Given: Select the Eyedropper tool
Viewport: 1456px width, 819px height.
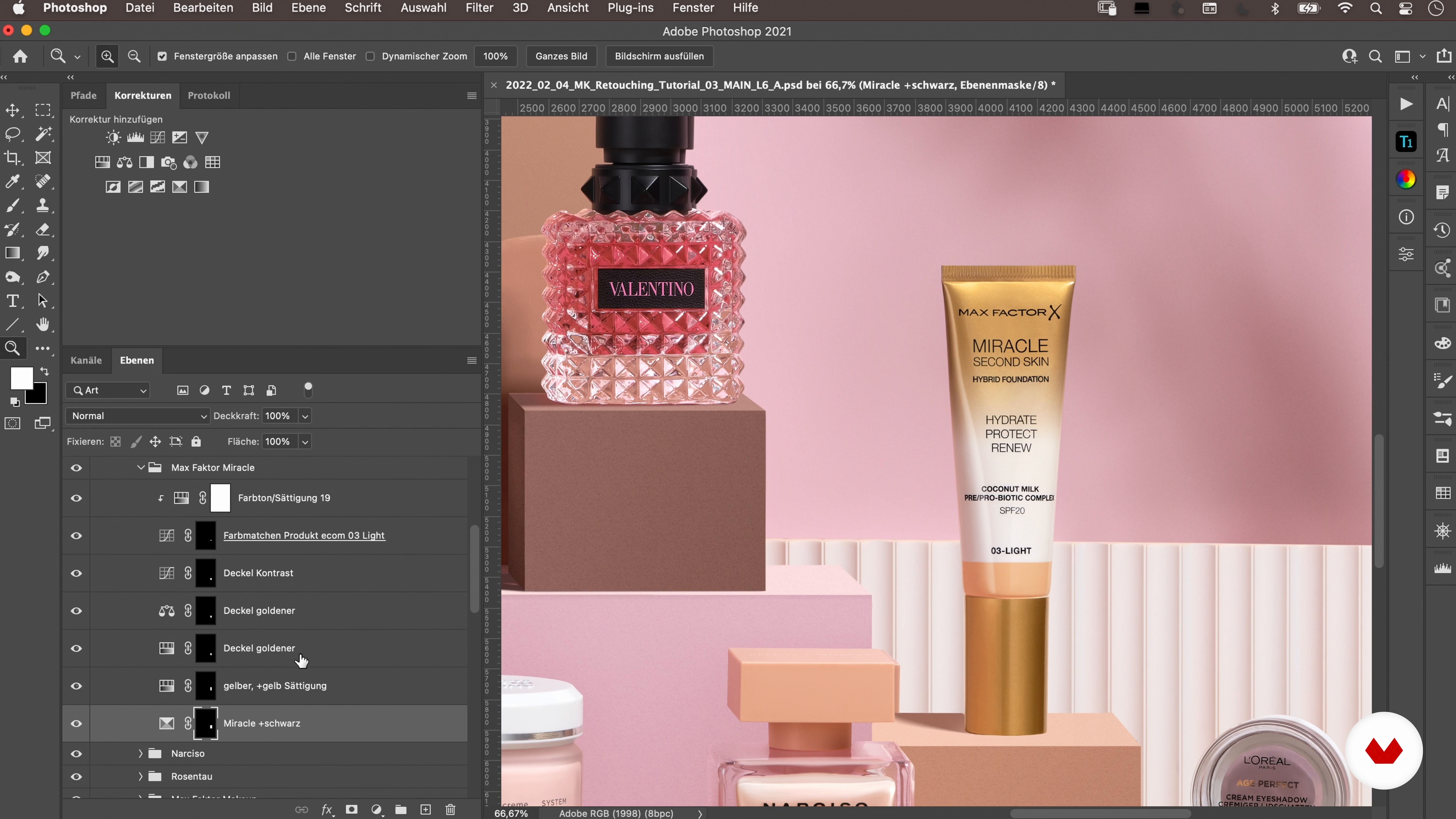Looking at the screenshot, I should pyautogui.click(x=13, y=182).
